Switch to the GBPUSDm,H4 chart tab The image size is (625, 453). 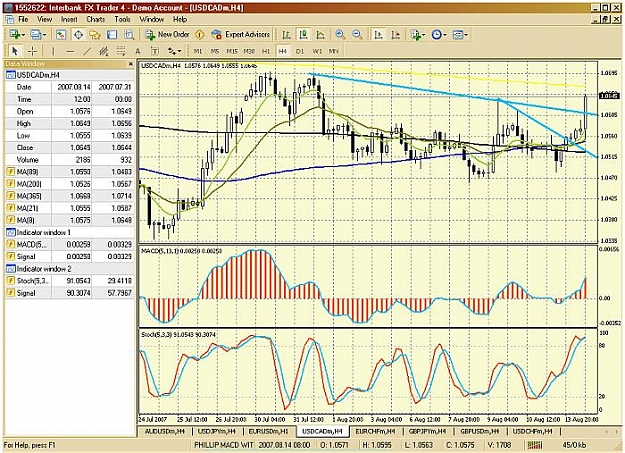(480, 431)
